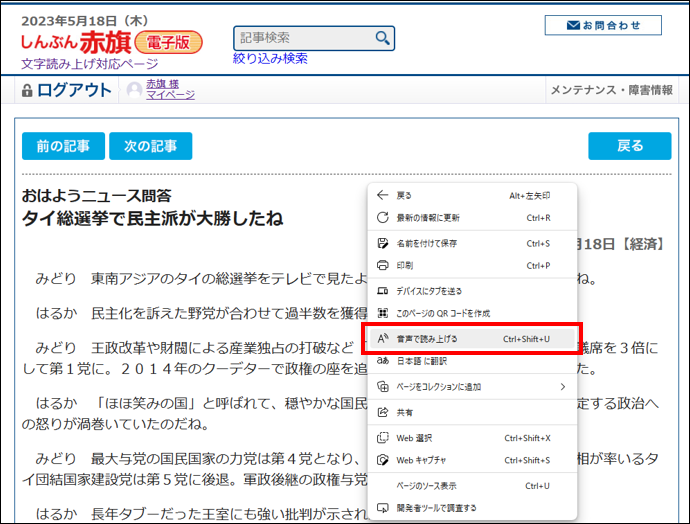
Task: Click the magnifier search icon
Action: click(x=382, y=38)
